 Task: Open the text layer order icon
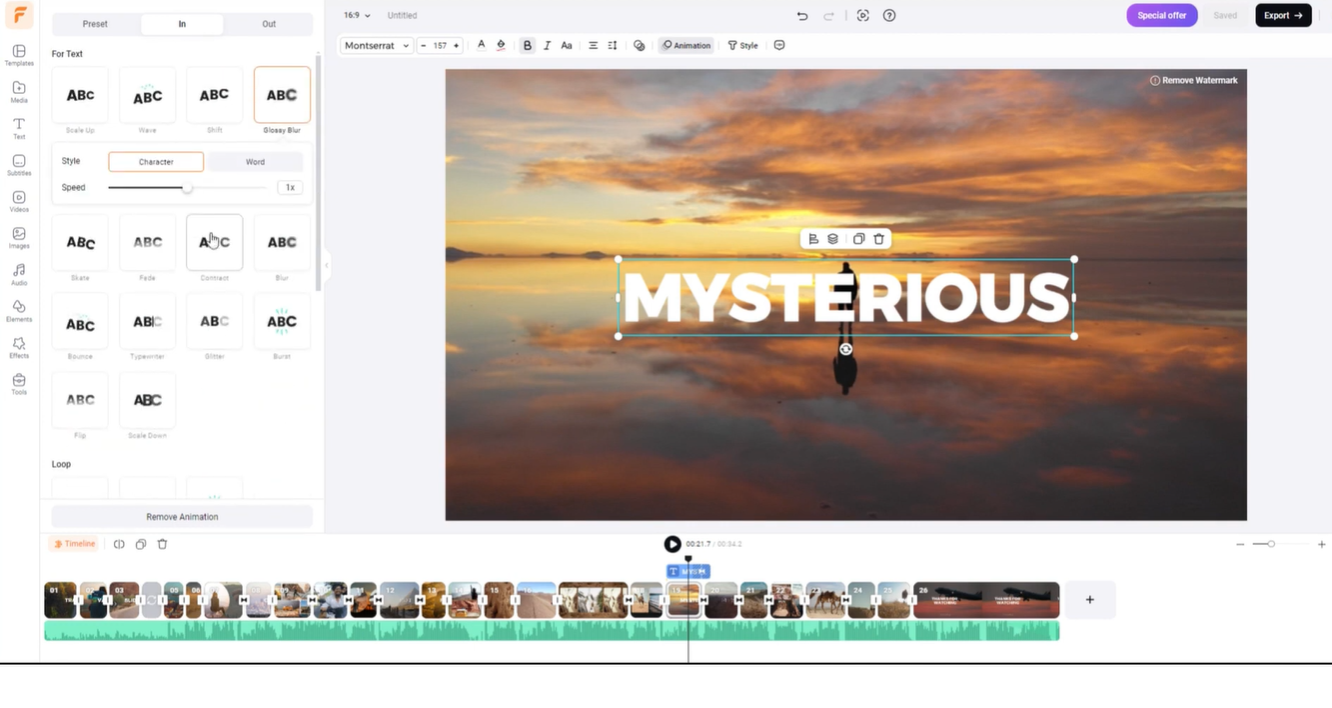tap(832, 238)
